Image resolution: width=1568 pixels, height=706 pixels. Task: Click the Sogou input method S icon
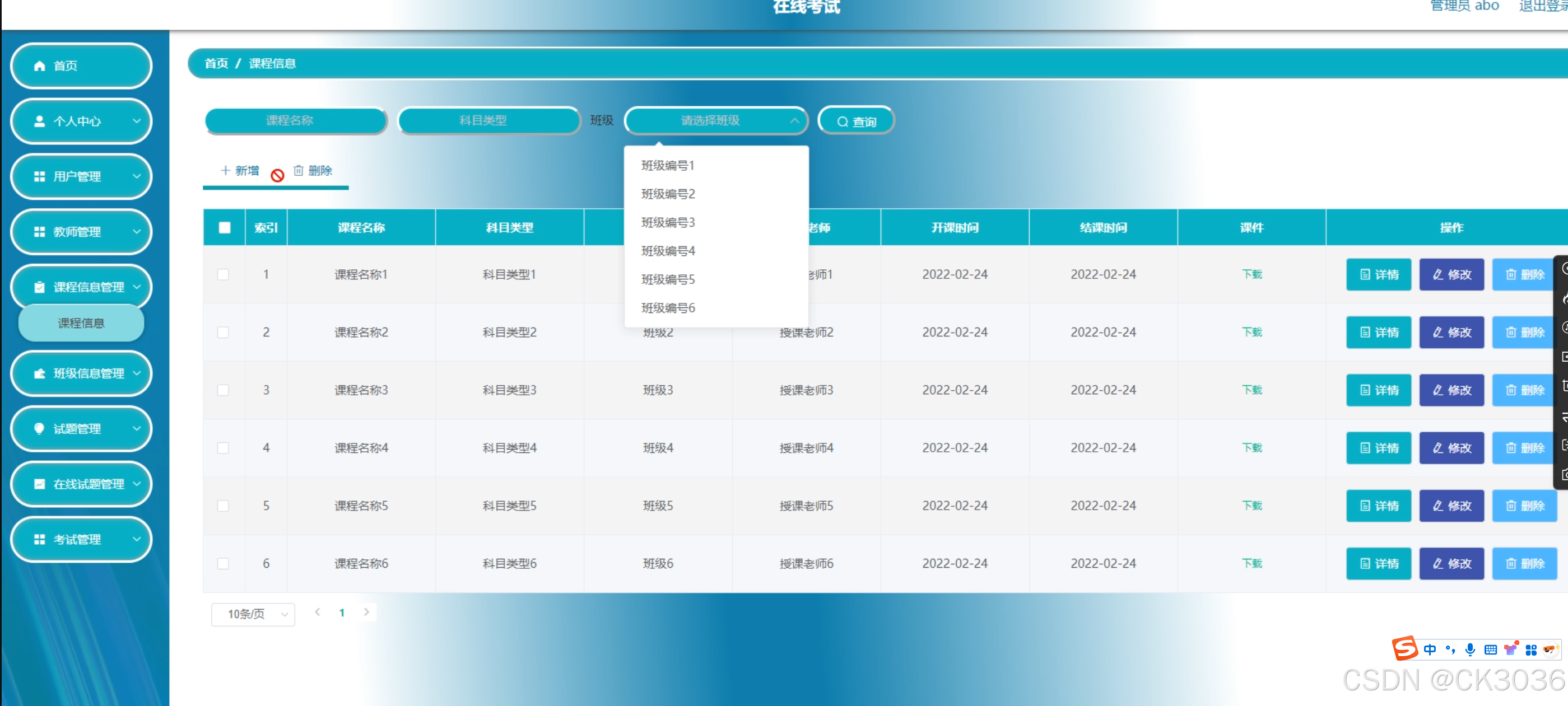point(1404,649)
